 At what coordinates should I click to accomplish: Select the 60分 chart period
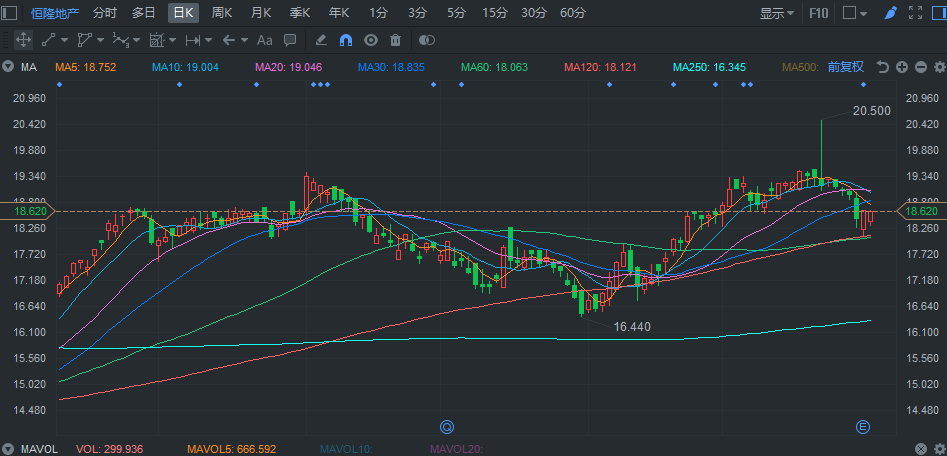click(573, 13)
